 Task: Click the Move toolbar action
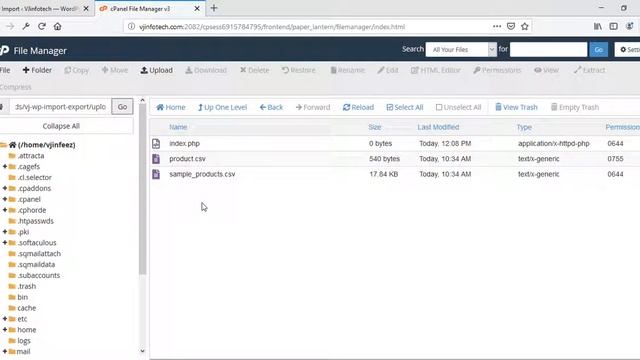coord(115,70)
